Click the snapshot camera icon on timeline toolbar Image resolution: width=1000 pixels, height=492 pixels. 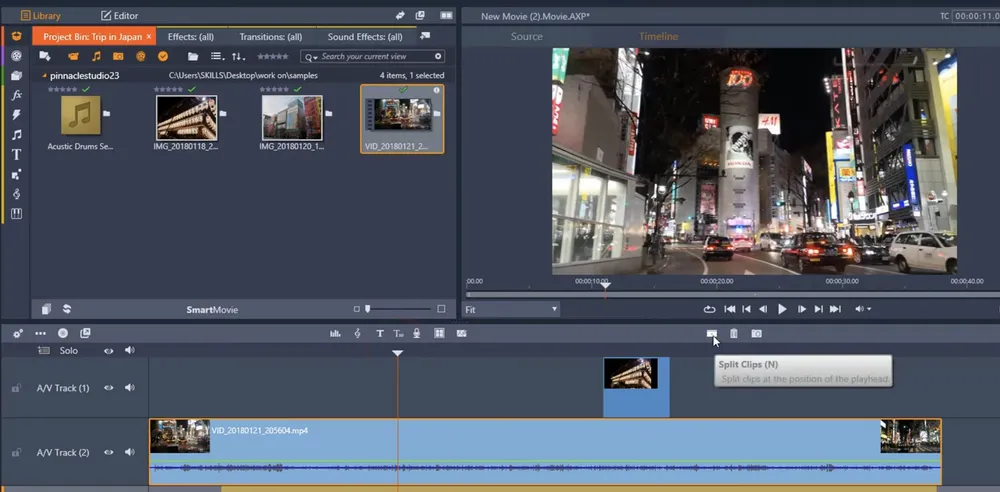(756, 334)
